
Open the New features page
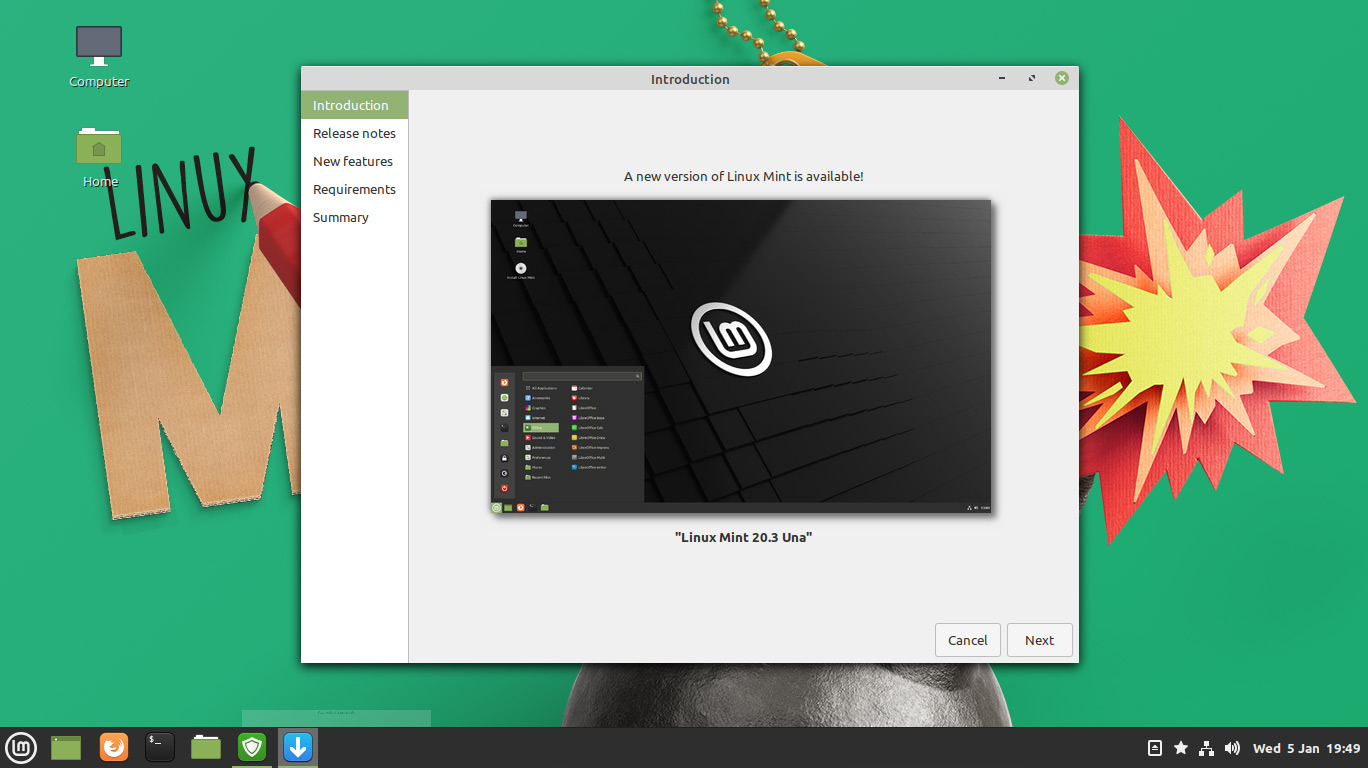click(x=354, y=161)
